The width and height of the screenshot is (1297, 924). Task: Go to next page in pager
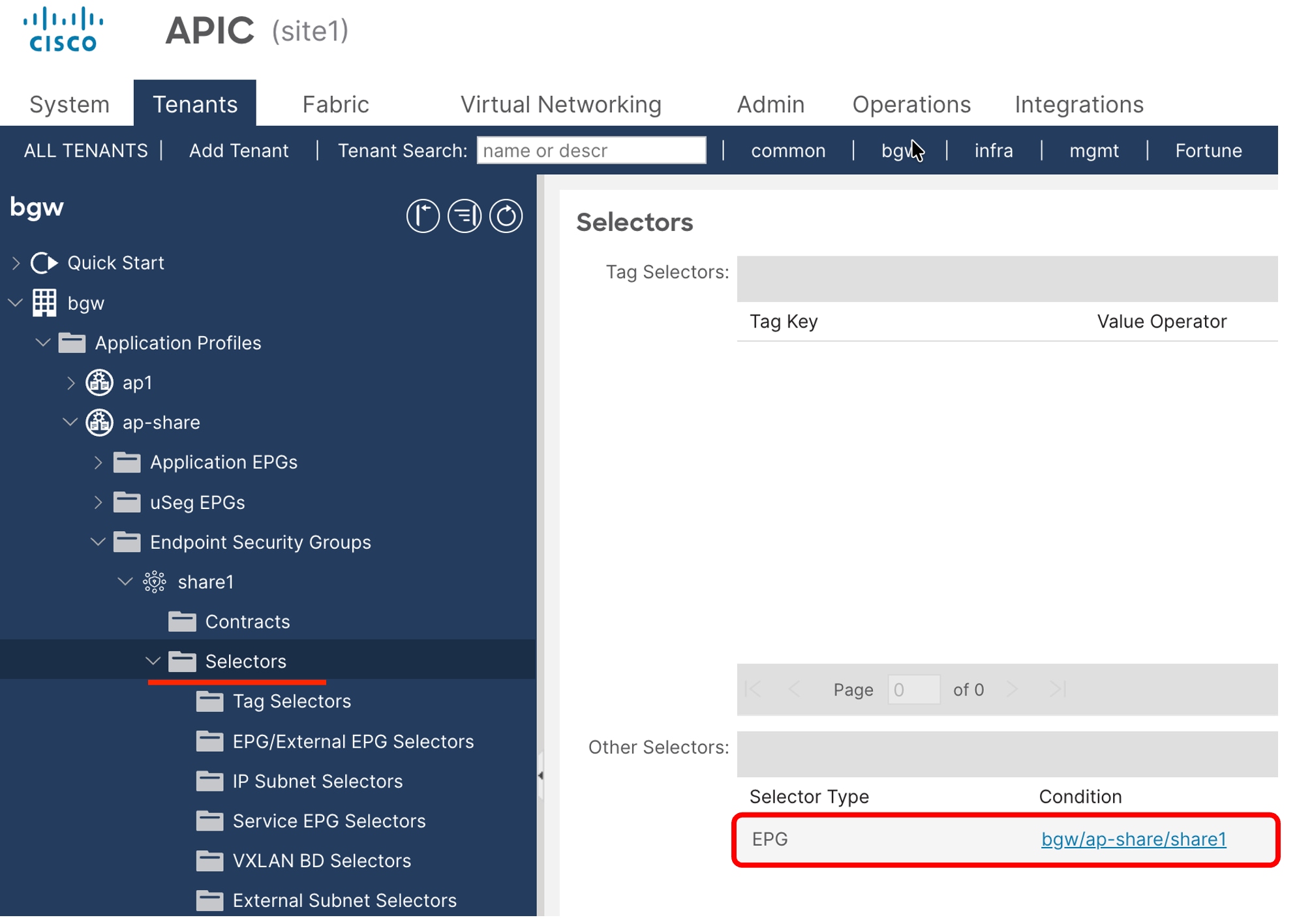[1013, 689]
